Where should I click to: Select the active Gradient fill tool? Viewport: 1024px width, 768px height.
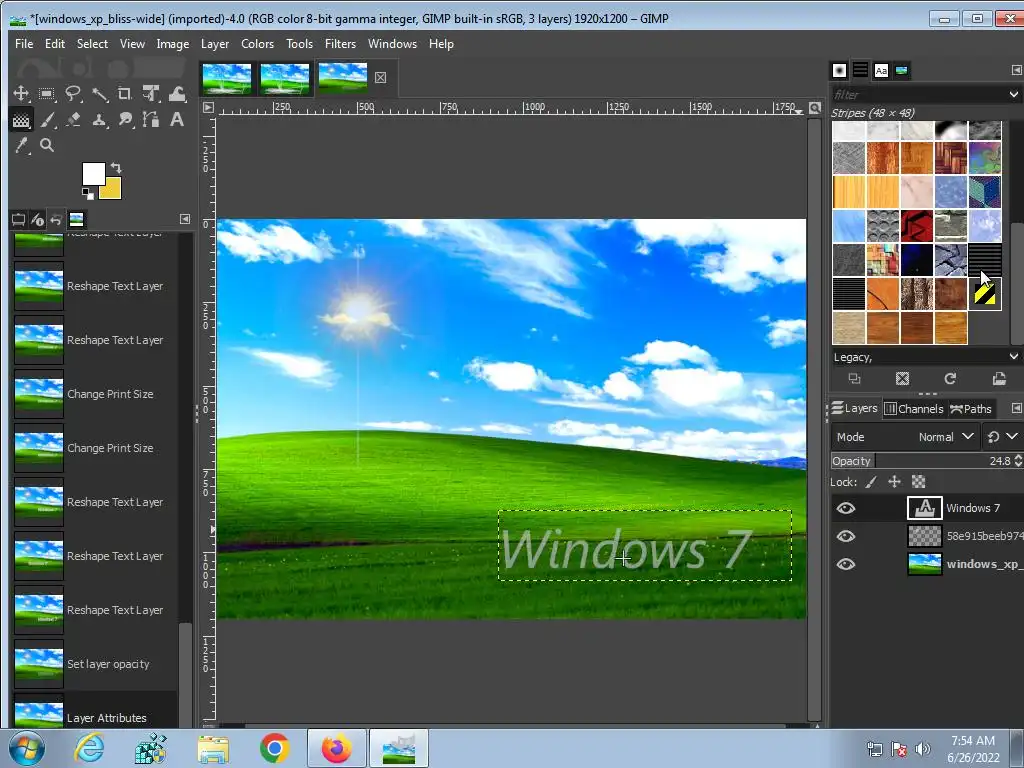[21, 120]
